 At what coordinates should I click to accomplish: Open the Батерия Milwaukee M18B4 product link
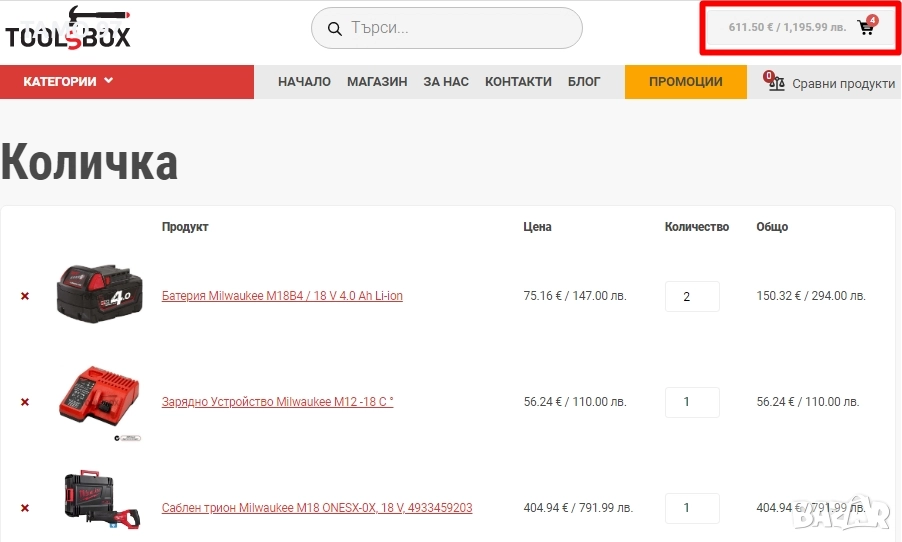282,296
